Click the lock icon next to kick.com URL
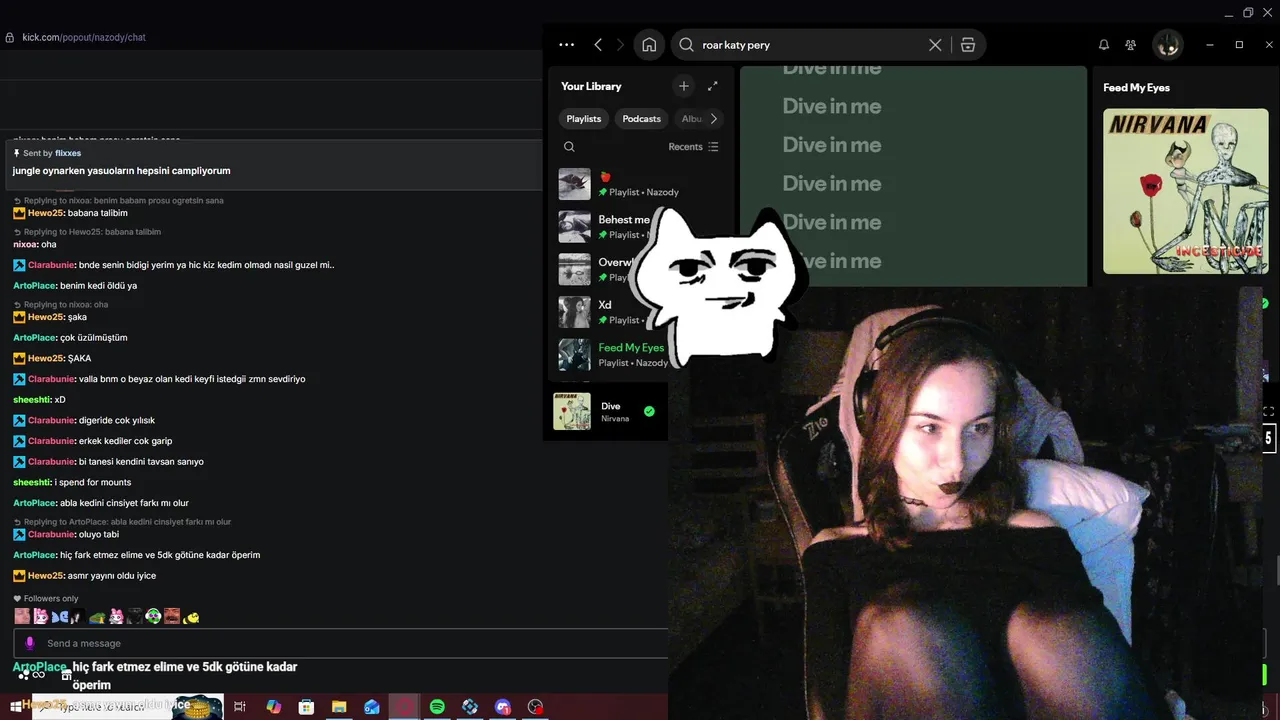 [10, 37]
